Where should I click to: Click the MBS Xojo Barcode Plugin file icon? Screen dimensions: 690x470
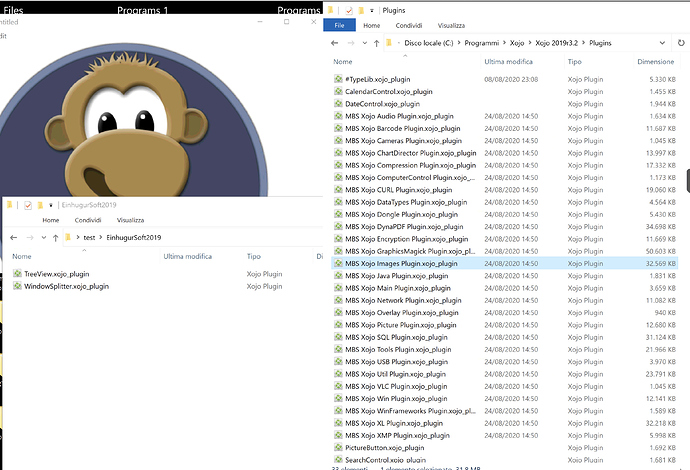[338, 128]
